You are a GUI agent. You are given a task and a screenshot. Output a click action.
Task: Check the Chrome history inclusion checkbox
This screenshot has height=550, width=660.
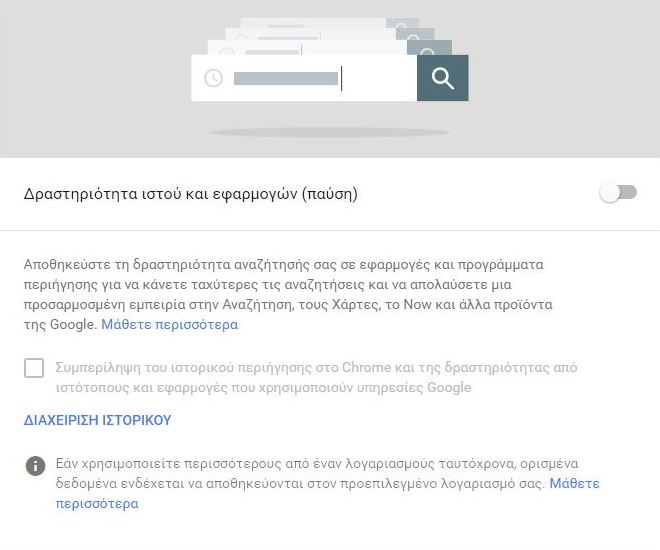pos(34,368)
